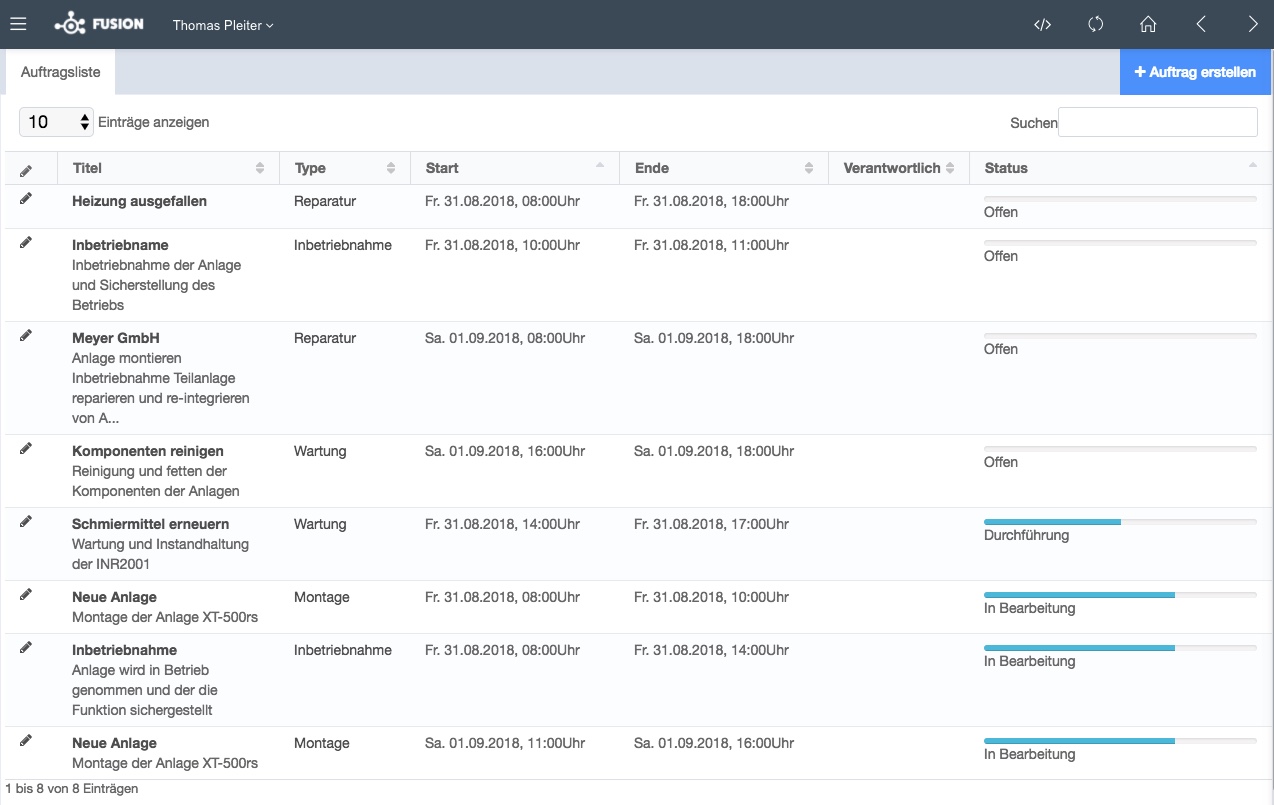Click the Komponenten reinigen title
The height and width of the screenshot is (805, 1274).
click(148, 451)
